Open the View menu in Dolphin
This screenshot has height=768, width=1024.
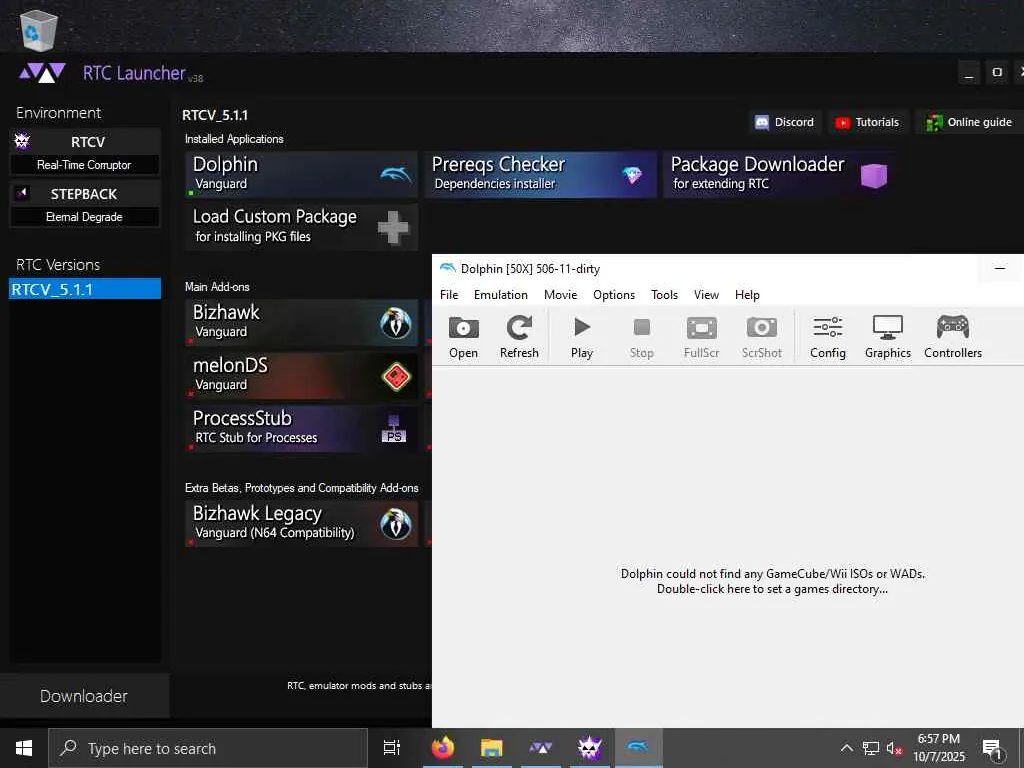pyautogui.click(x=706, y=295)
